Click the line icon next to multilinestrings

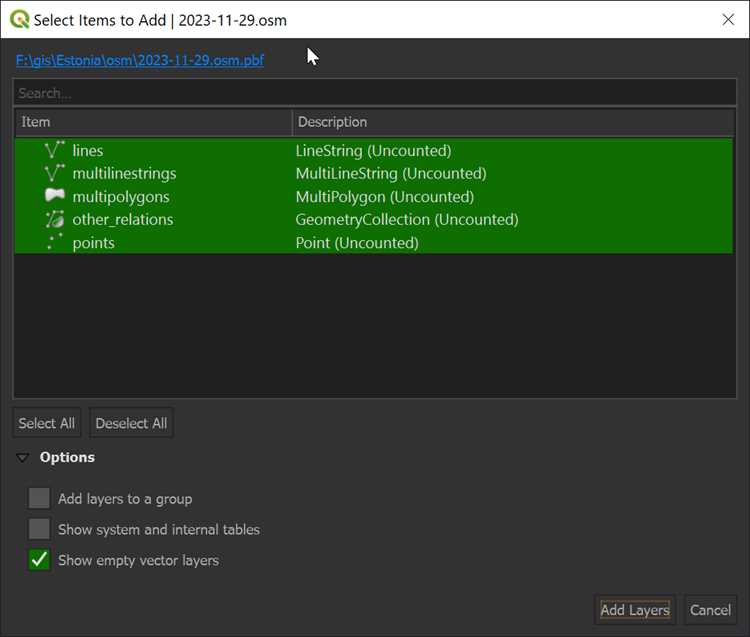tap(55, 173)
